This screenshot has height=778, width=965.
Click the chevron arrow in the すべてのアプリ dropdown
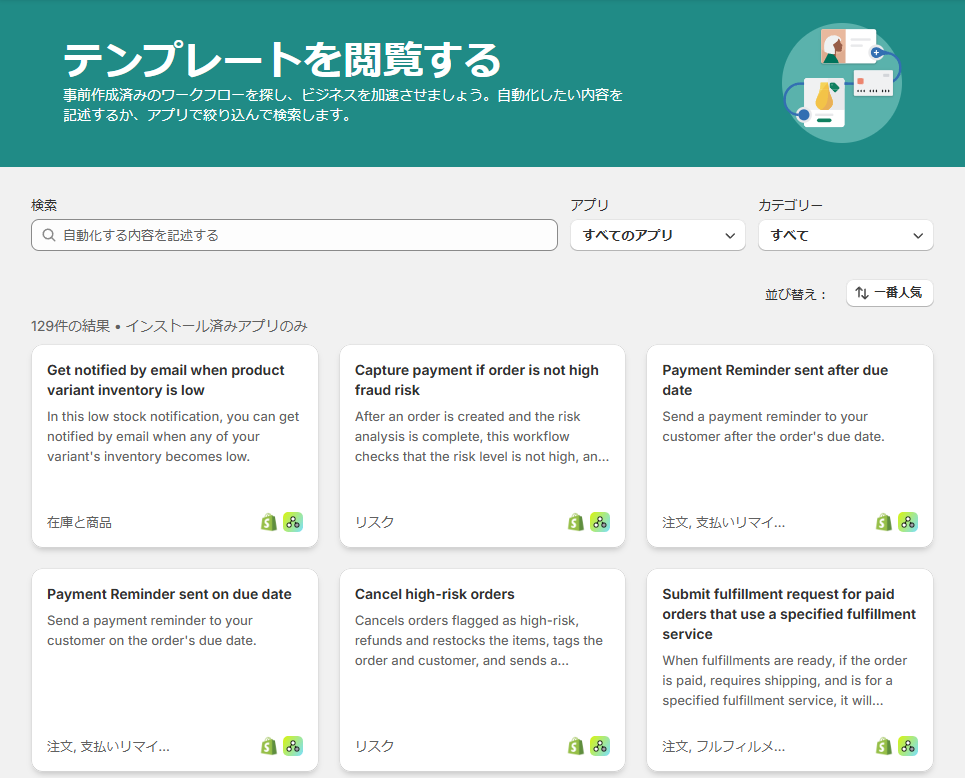730,236
